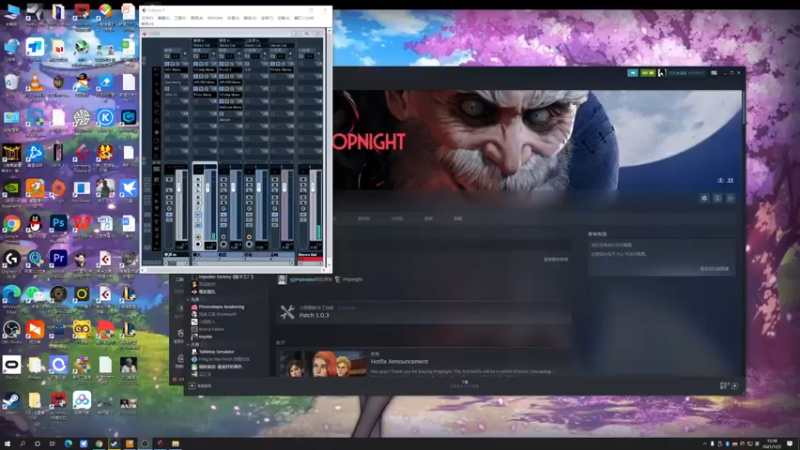Viewport: 800px width, 450px height.
Task: Open game settings gear on Steam game page
Action: point(705,198)
